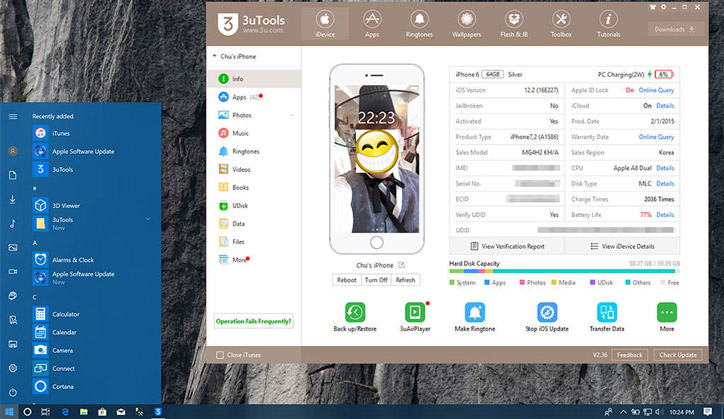Expand the Start menu hamburger button

(13, 116)
